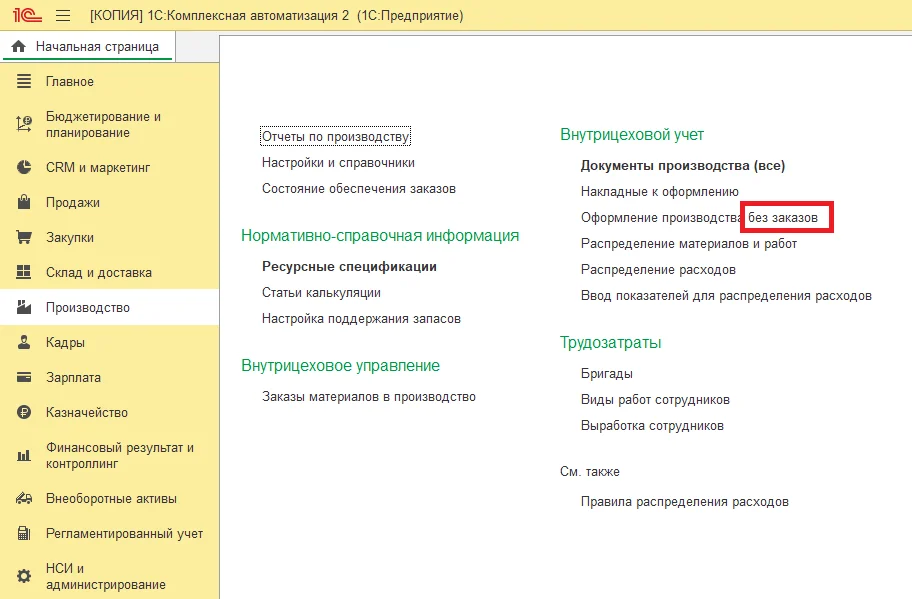Screen dimensions: 912x599
Task: Open the Казначейство section
Action: (109, 412)
